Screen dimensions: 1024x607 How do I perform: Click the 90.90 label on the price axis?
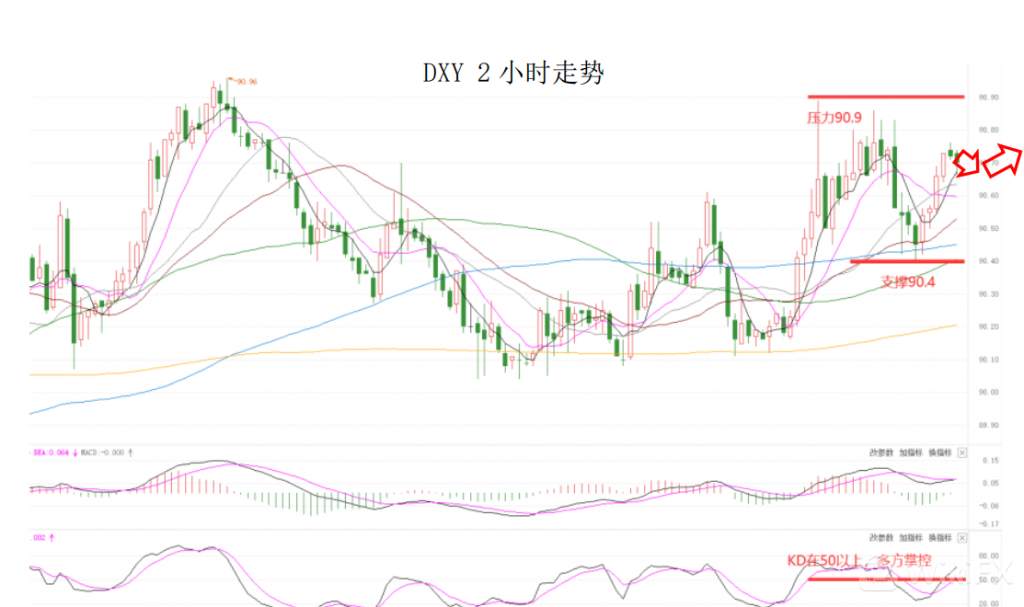(x=988, y=97)
